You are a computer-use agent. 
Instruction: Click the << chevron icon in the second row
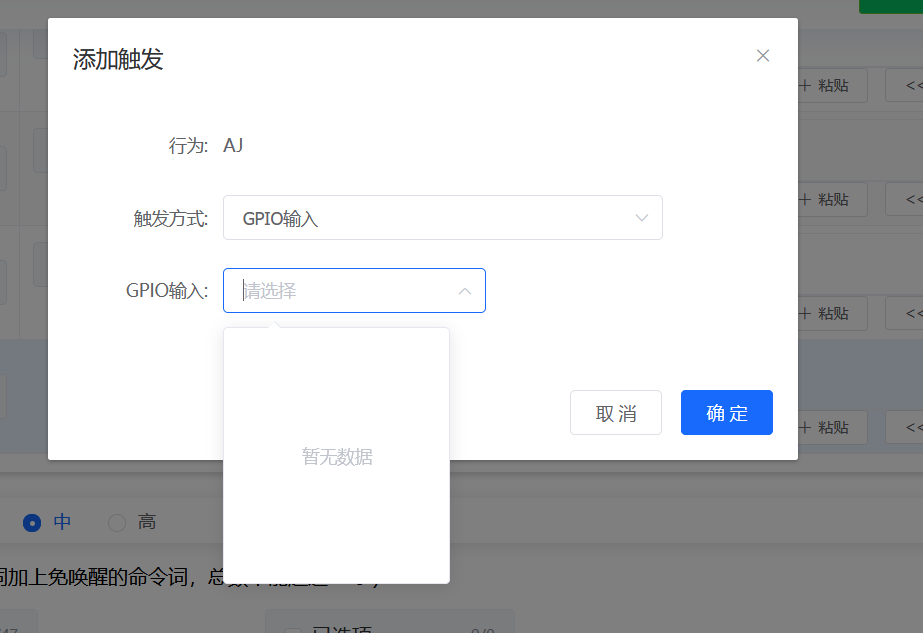pyautogui.click(x=913, y=199)
